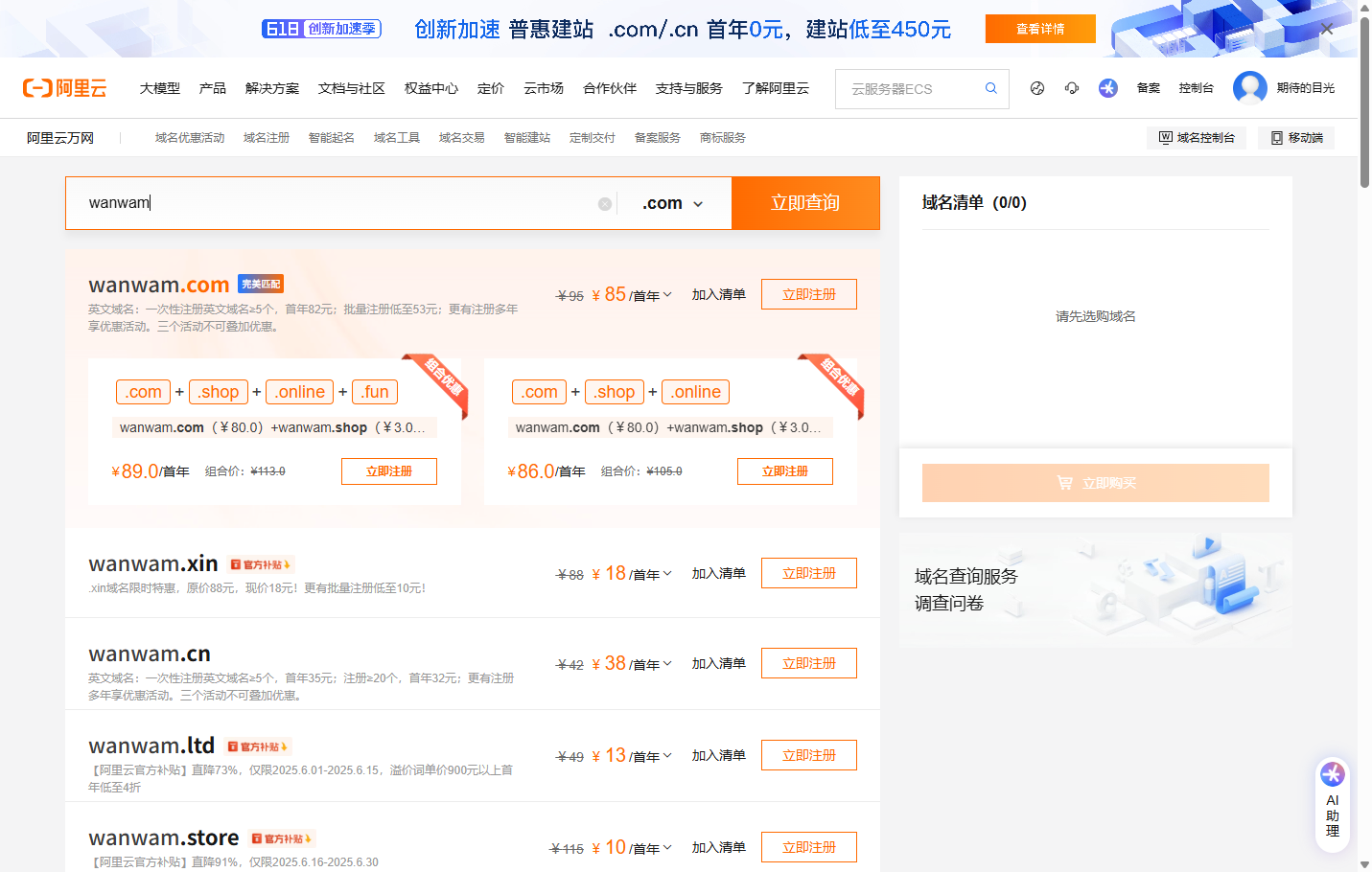The height and width of the screenshot is (872, 1372).
Task: Add wanwam.ltd to list via 加入清单
Action: [x=719, y=756]
